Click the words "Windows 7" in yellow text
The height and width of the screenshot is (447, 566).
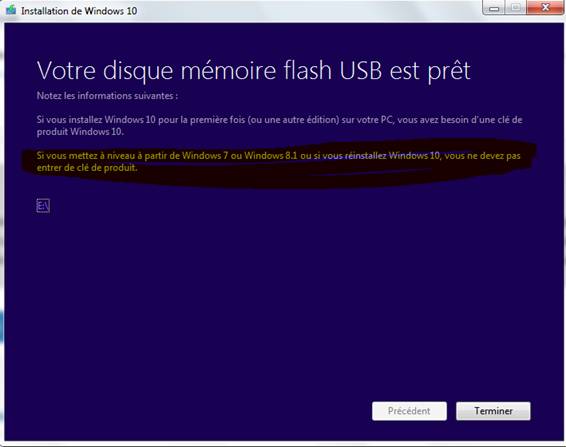tap(205, 156)
